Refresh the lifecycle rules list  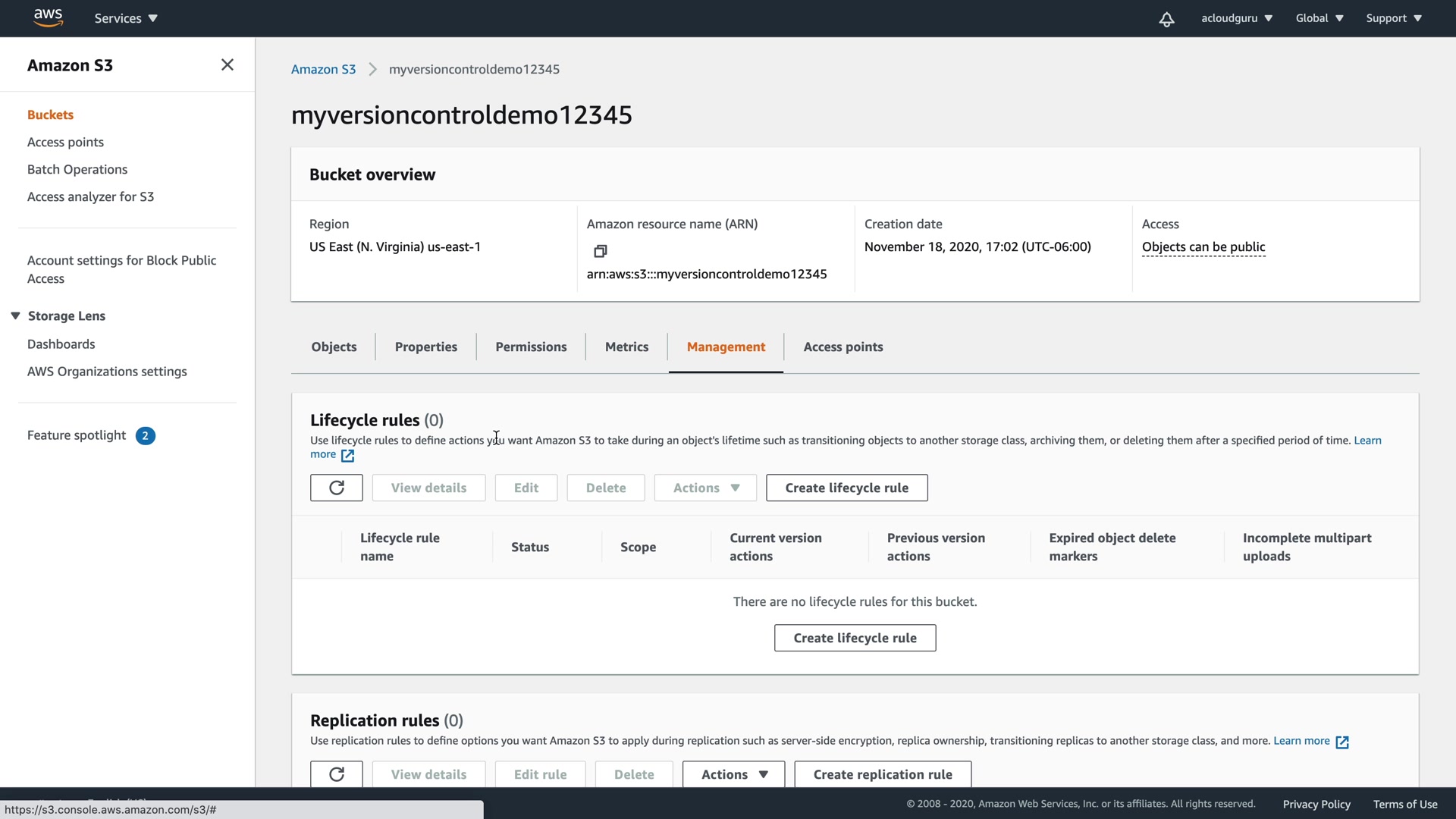coord(336,488)
